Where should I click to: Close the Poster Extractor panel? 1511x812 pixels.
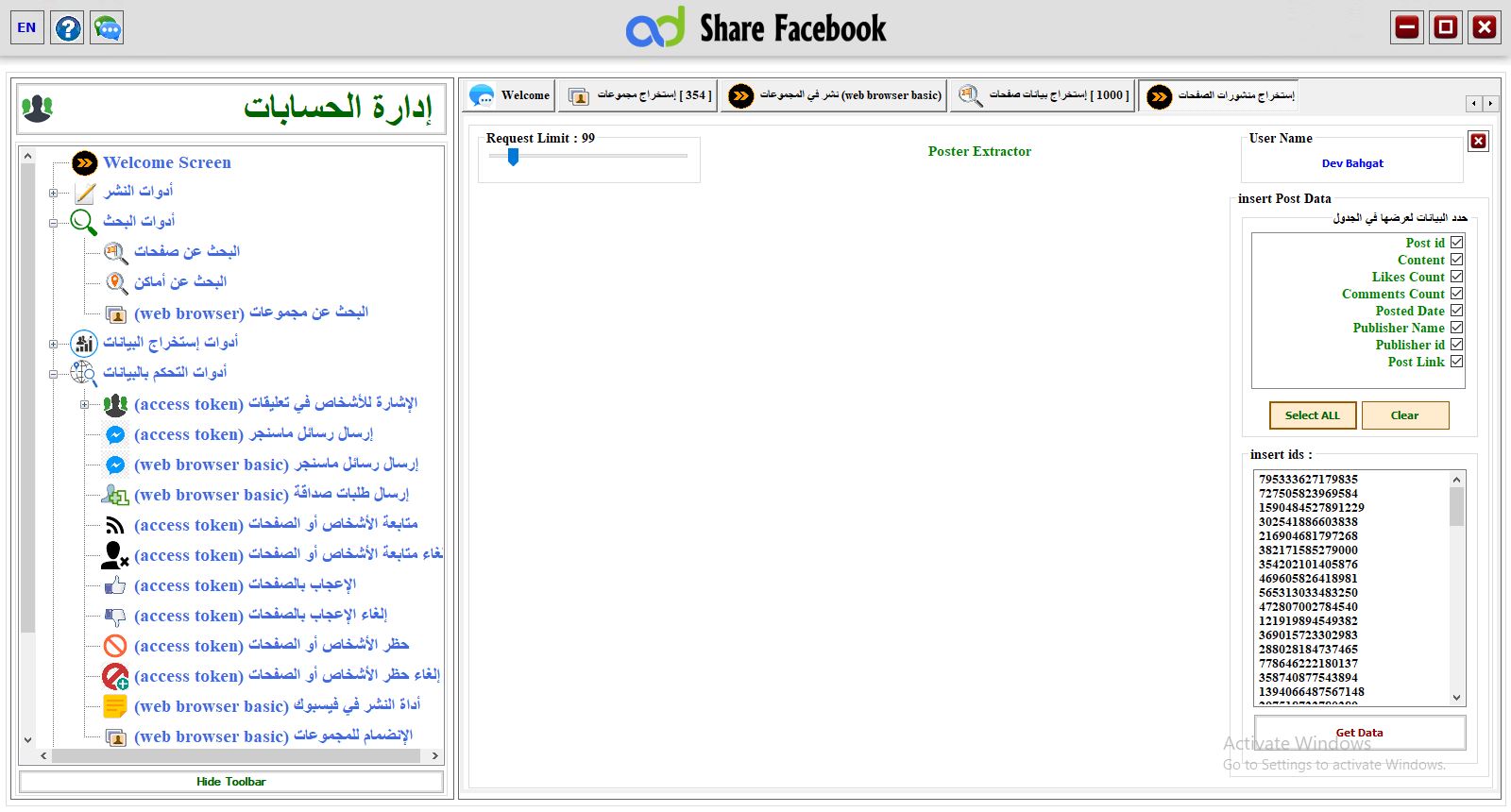coord(1478,142)
